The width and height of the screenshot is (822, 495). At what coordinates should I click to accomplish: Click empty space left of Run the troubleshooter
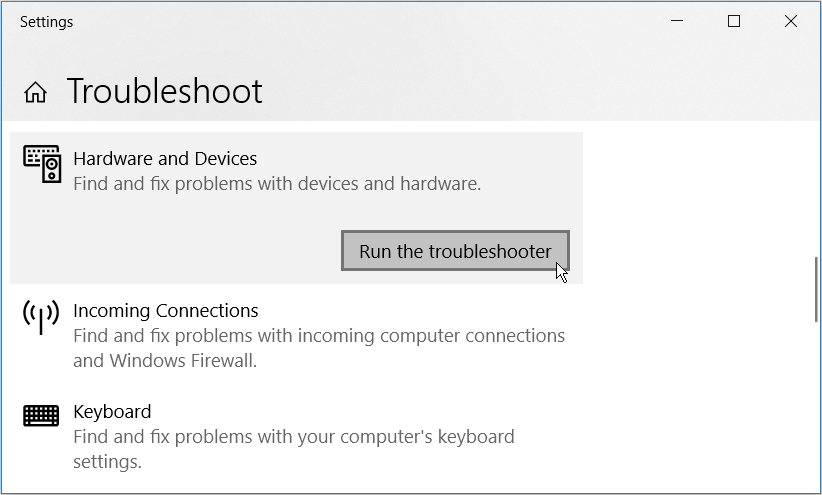click(x=180, y=251)
